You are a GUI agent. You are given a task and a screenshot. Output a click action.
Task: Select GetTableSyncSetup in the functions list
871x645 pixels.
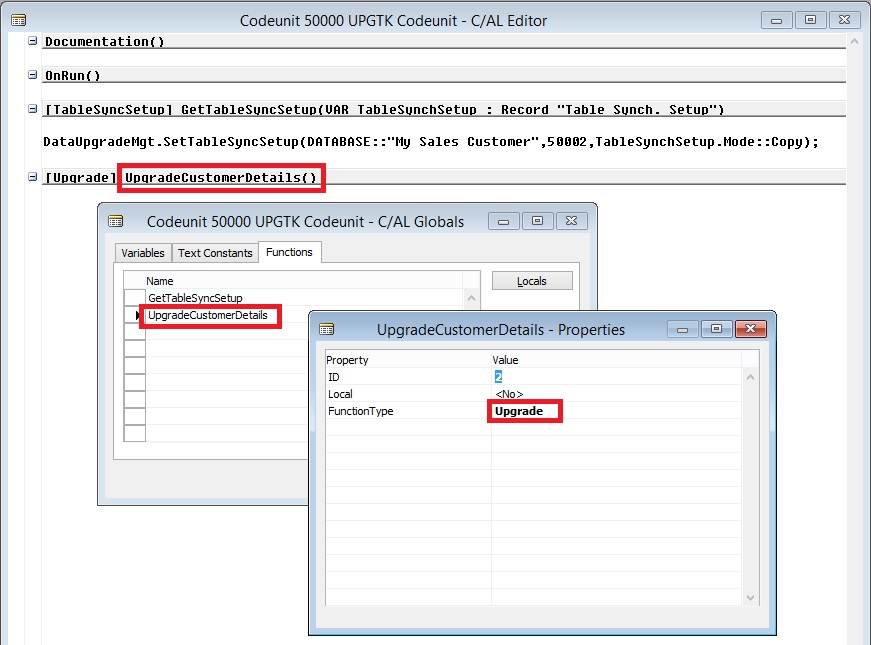click(x=195, y=298)
